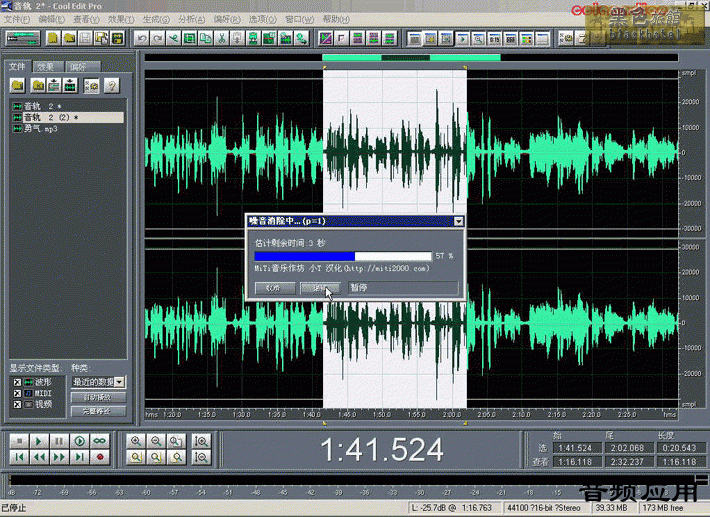Go to end with the skip-forward button
The image size is (710, 517).
[x=79, y=457]
